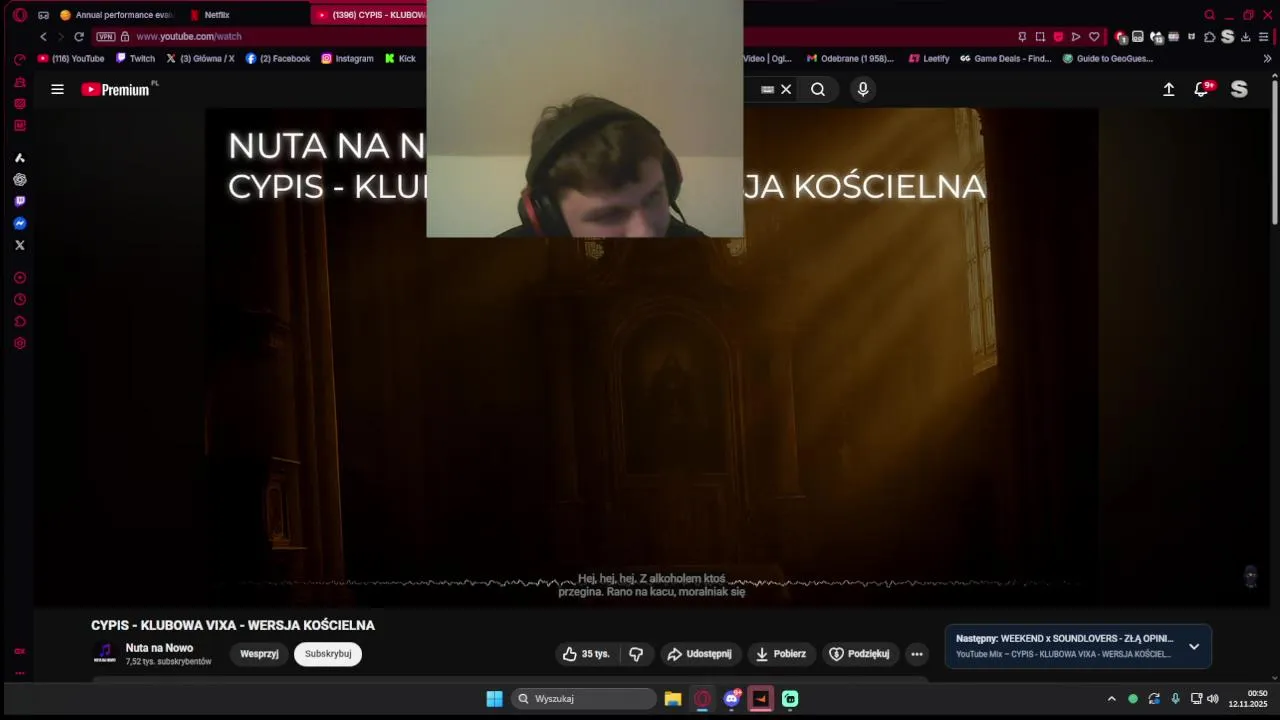The height and width of the screenshot is (720, 1280).
Task: Open the Główna / X bookmark
Action: [200, 59]
